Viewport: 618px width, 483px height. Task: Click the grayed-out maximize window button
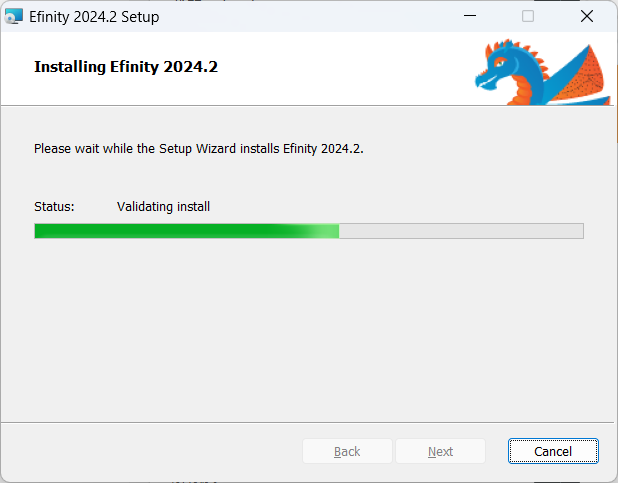528,16
